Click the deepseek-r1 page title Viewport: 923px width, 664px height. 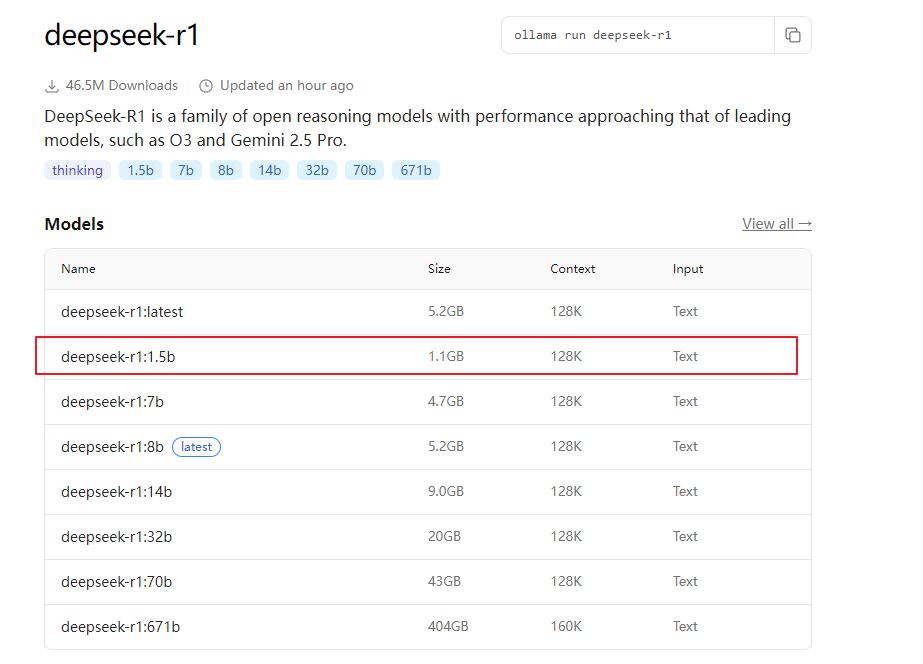[x=122, y=35]
